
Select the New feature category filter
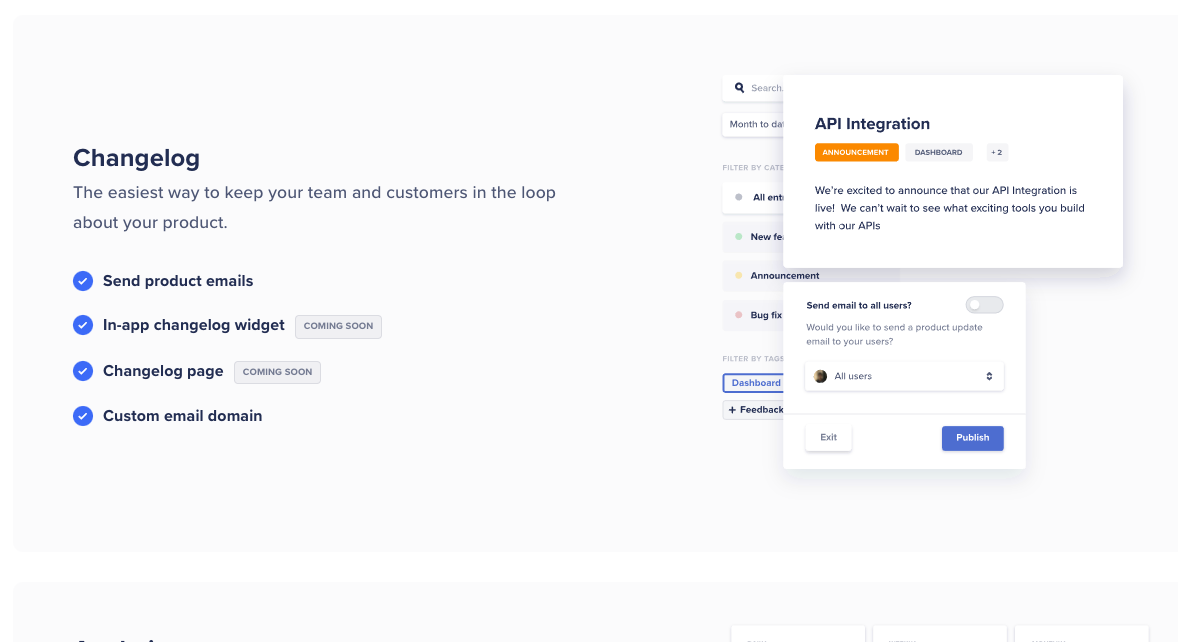[x=753, y=237]
